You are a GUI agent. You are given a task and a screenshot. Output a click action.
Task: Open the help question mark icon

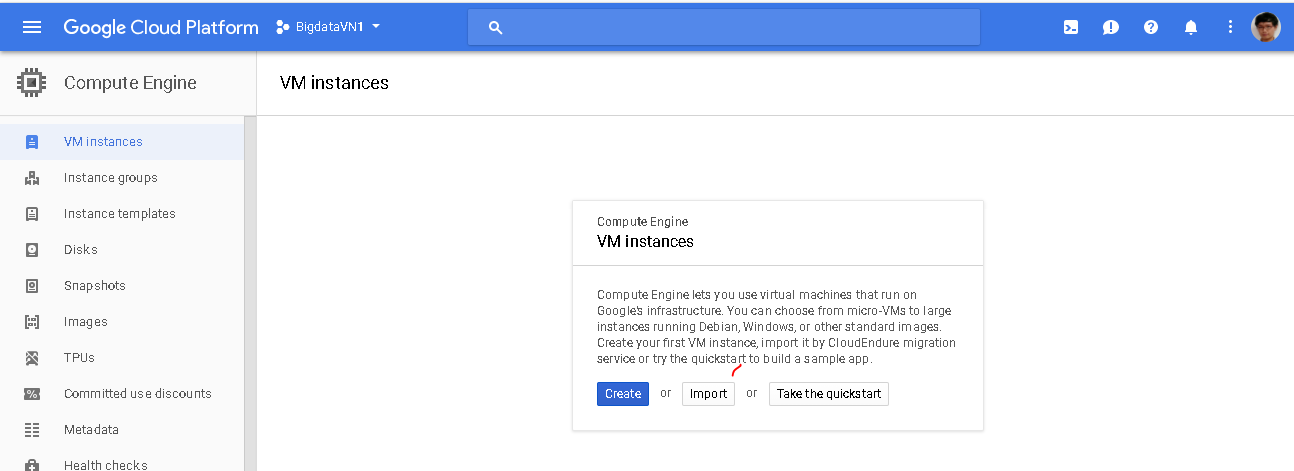tap(1151, 27)
